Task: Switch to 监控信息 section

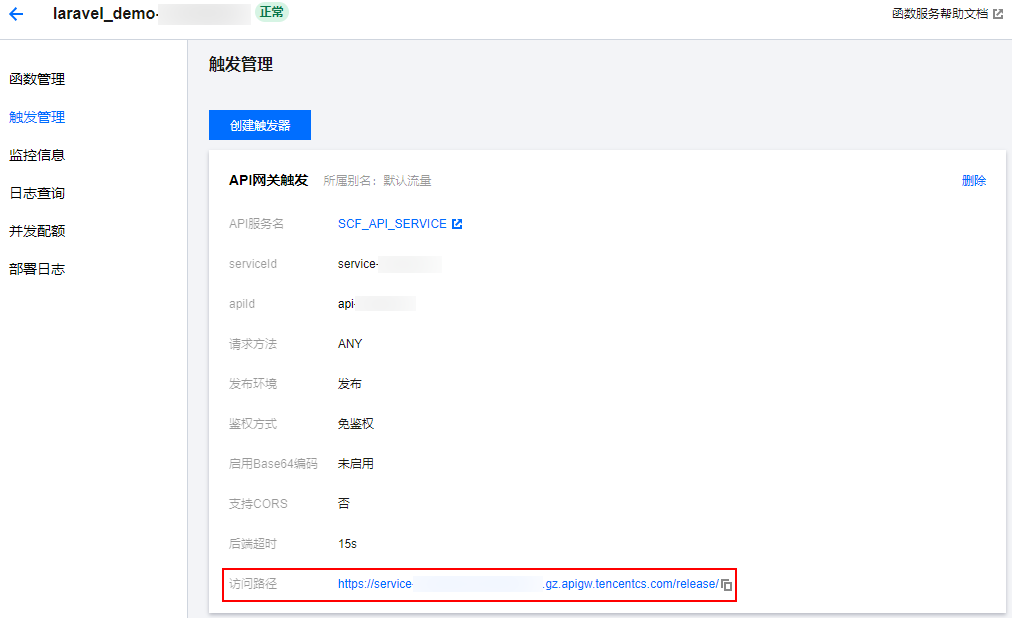Action: click(x=36, y=154)
